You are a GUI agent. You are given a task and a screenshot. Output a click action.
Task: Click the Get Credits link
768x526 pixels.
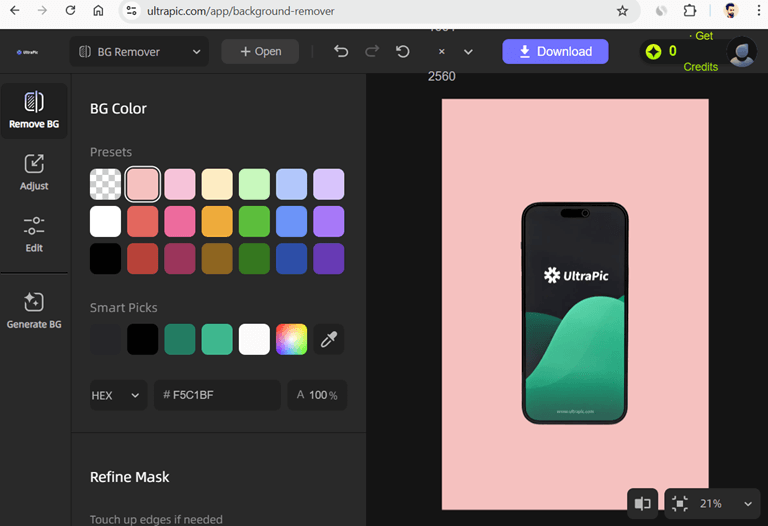(701, 51)
